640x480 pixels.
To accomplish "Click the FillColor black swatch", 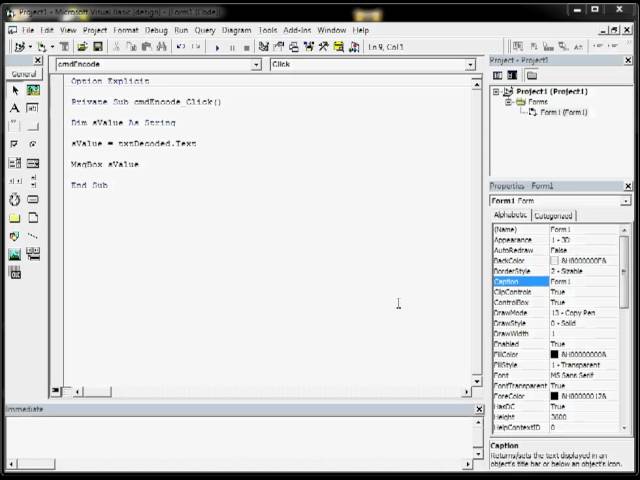I will [x=554, y=354].
